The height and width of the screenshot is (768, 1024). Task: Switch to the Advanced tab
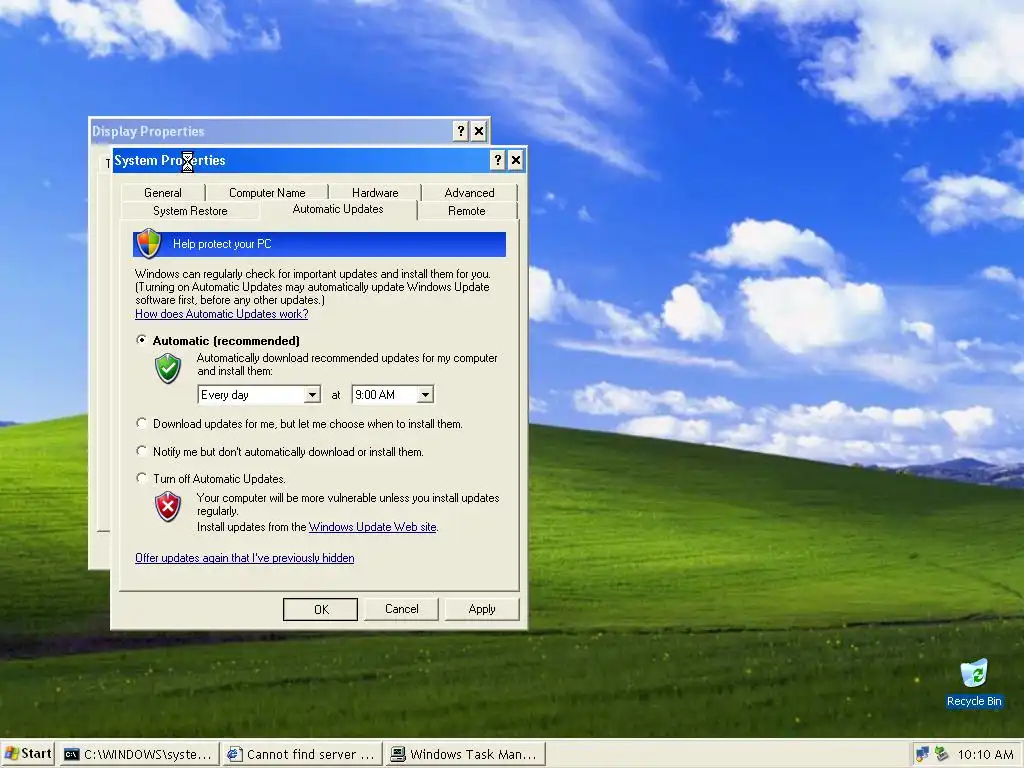point(469,193)
